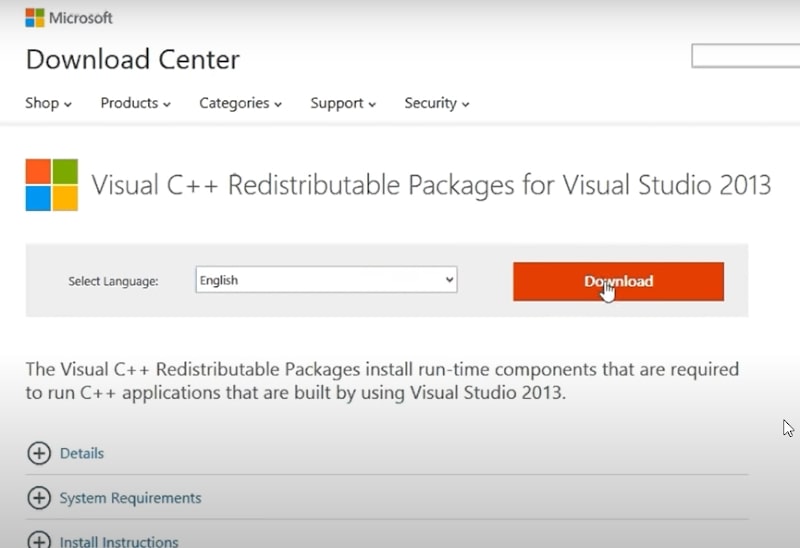800x548 pixels.
Task: Click the Security menu chevron arrow
Action: [x=465, y=105]
